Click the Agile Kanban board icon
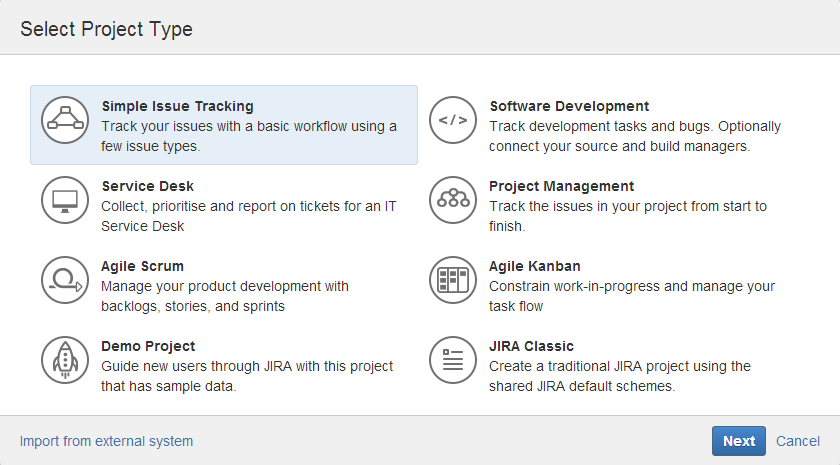Screen dimensions: 840x465 point(453,280)
